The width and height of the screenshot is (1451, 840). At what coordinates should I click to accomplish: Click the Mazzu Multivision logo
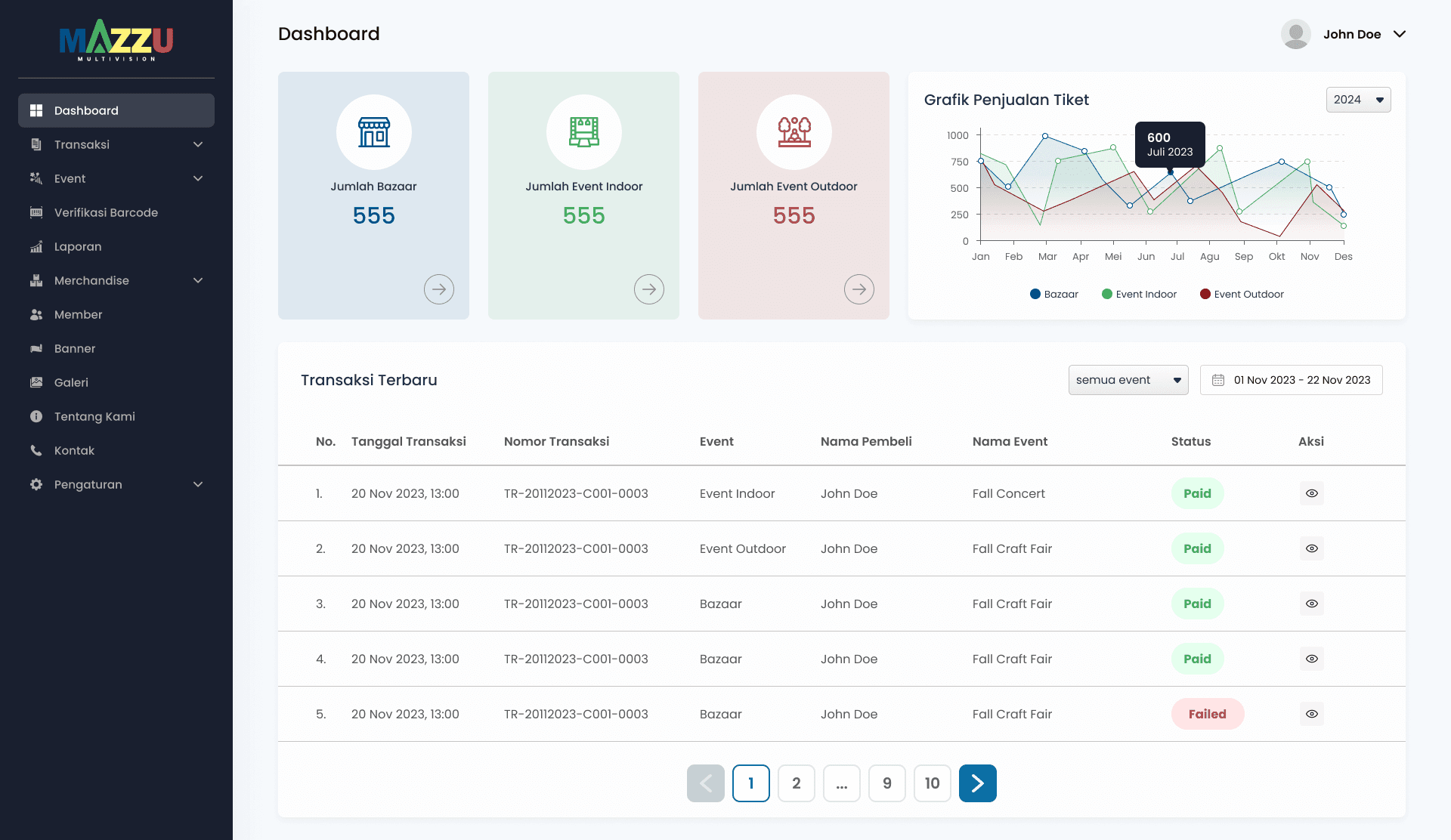pyautogui.click(x=116, y=40)
